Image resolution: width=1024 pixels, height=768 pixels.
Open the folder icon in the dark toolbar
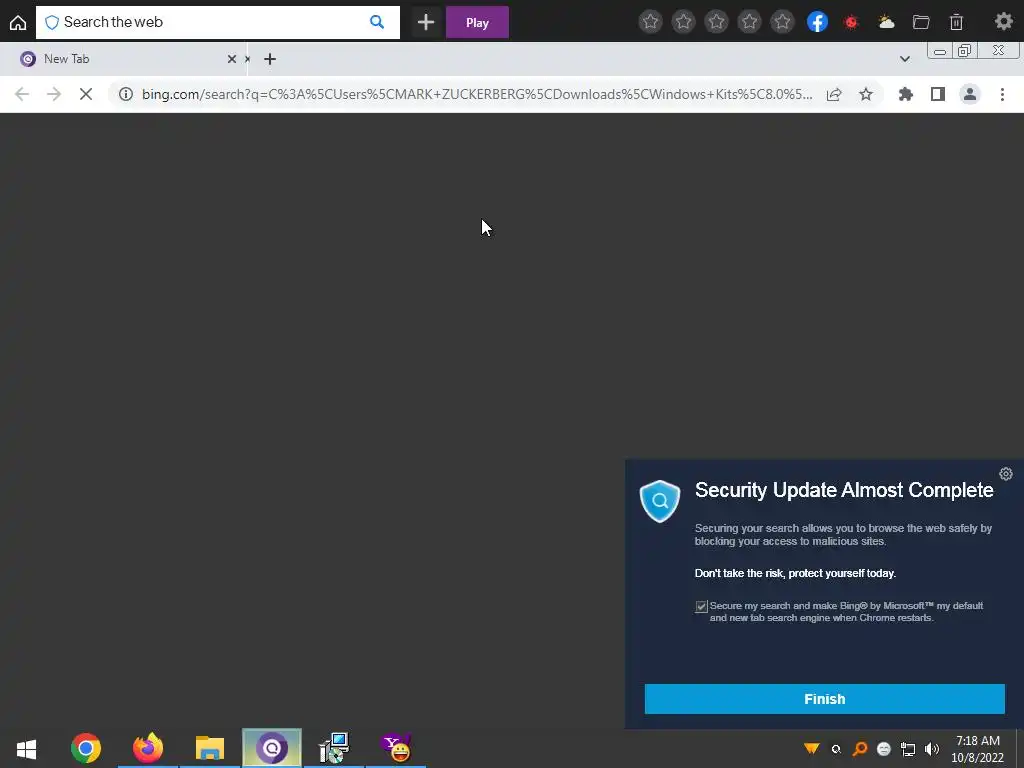pos(921,22)
